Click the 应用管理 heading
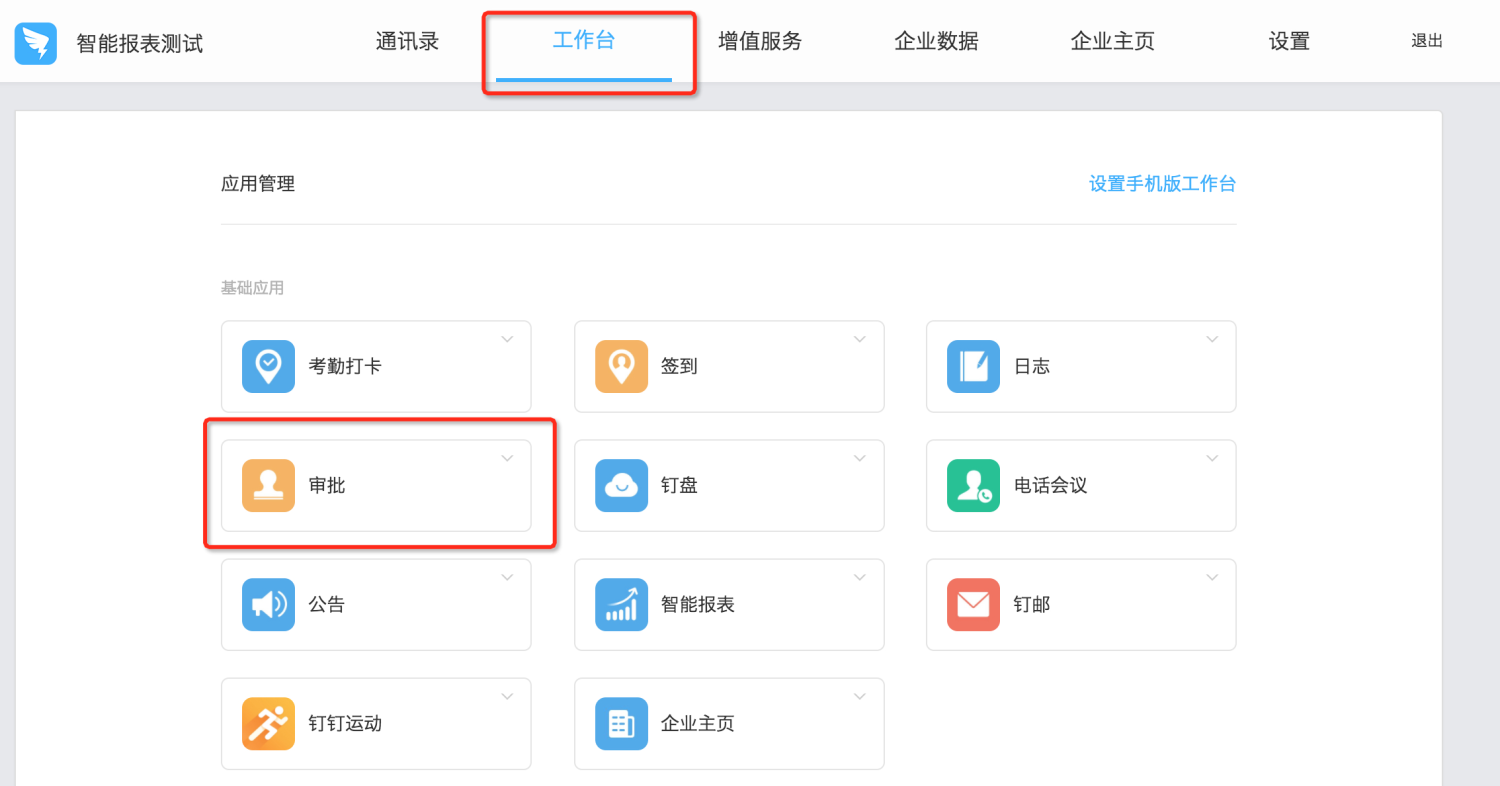 [x=258, y=184]
